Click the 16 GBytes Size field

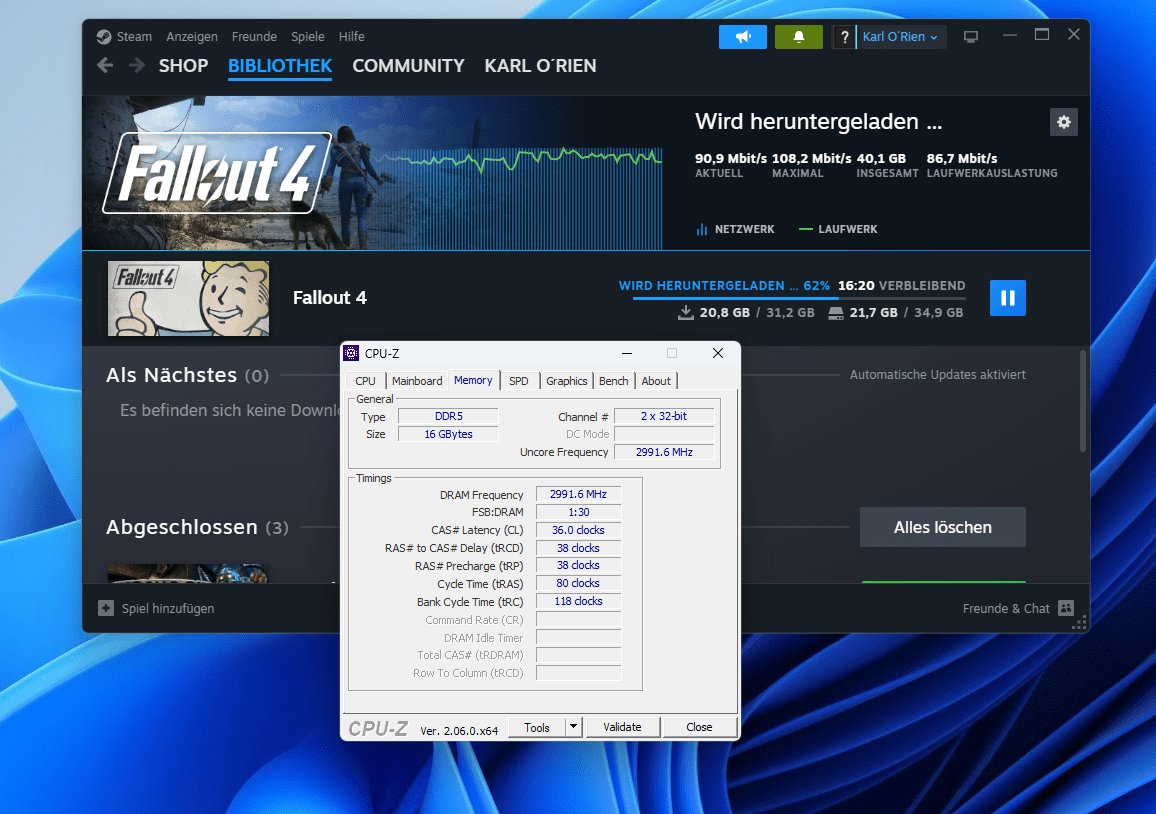click(448, 434)
